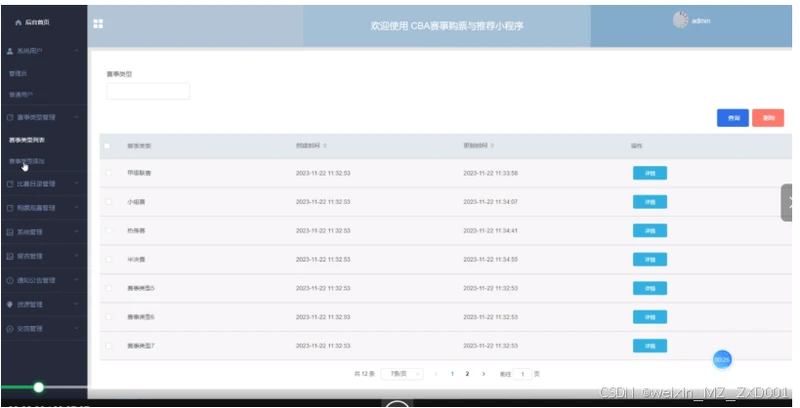
Task: Open the arrow tab on right edge
Action: pos(787,202)
